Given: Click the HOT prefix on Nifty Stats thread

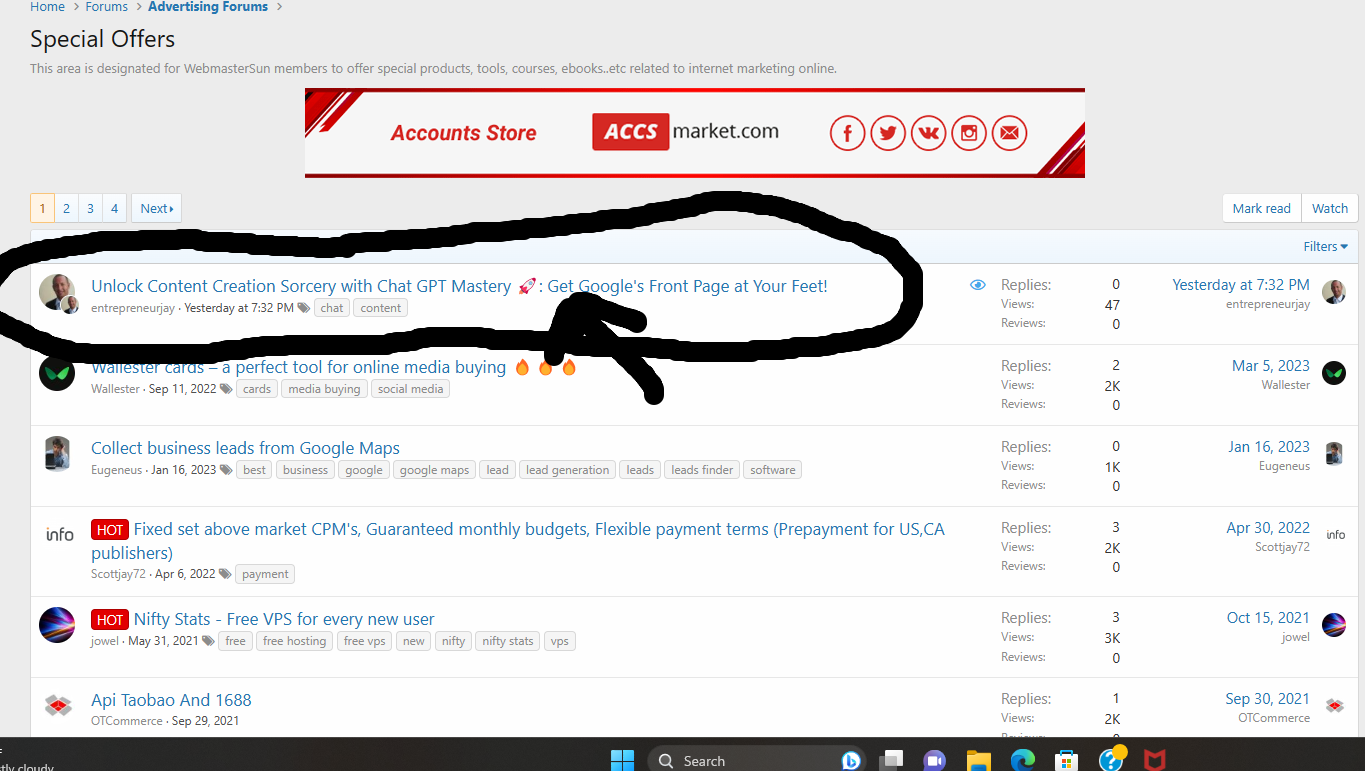Looking at the screenshot, I should pos(110,619).
